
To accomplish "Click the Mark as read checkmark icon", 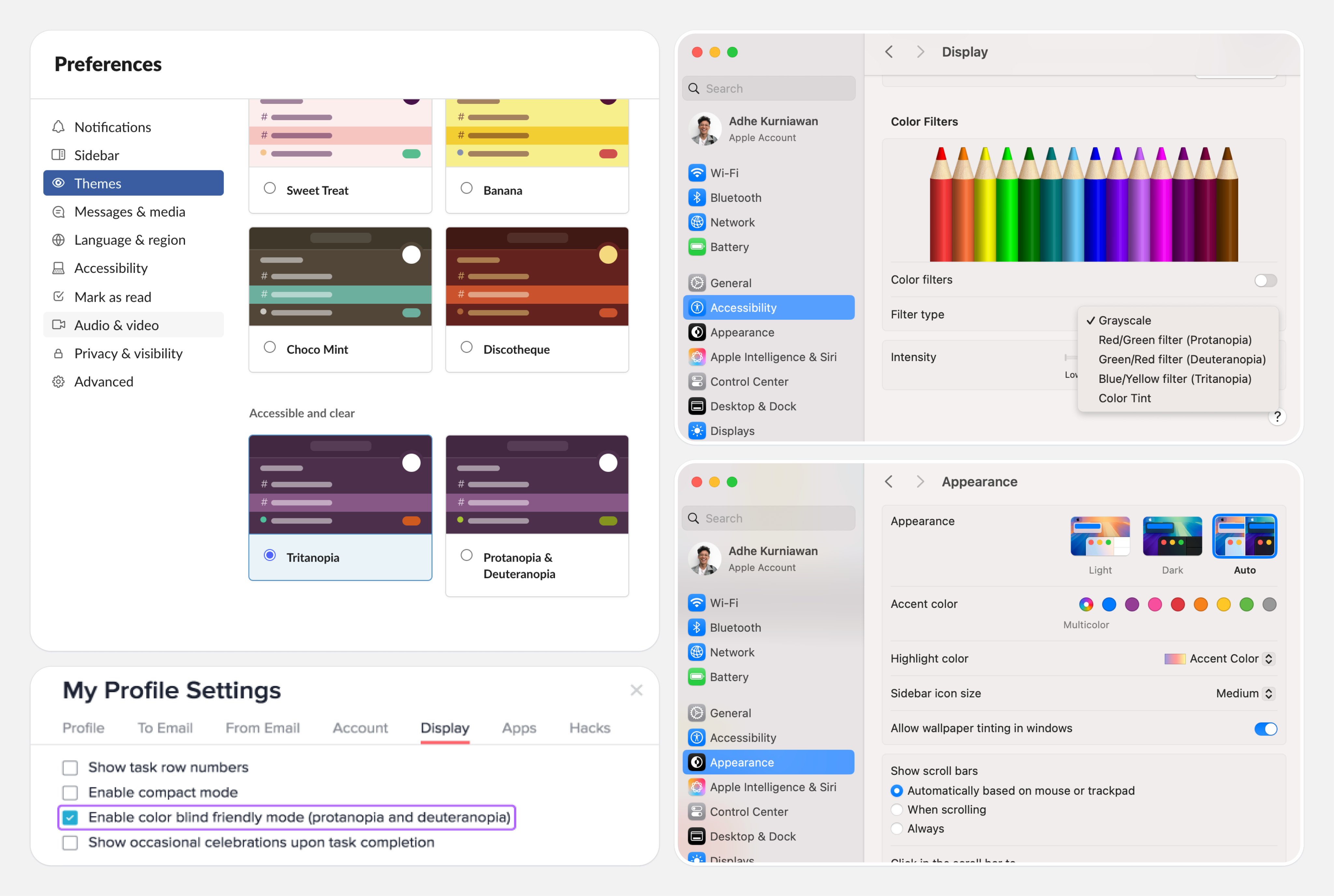I will click(x=58, y=297).
